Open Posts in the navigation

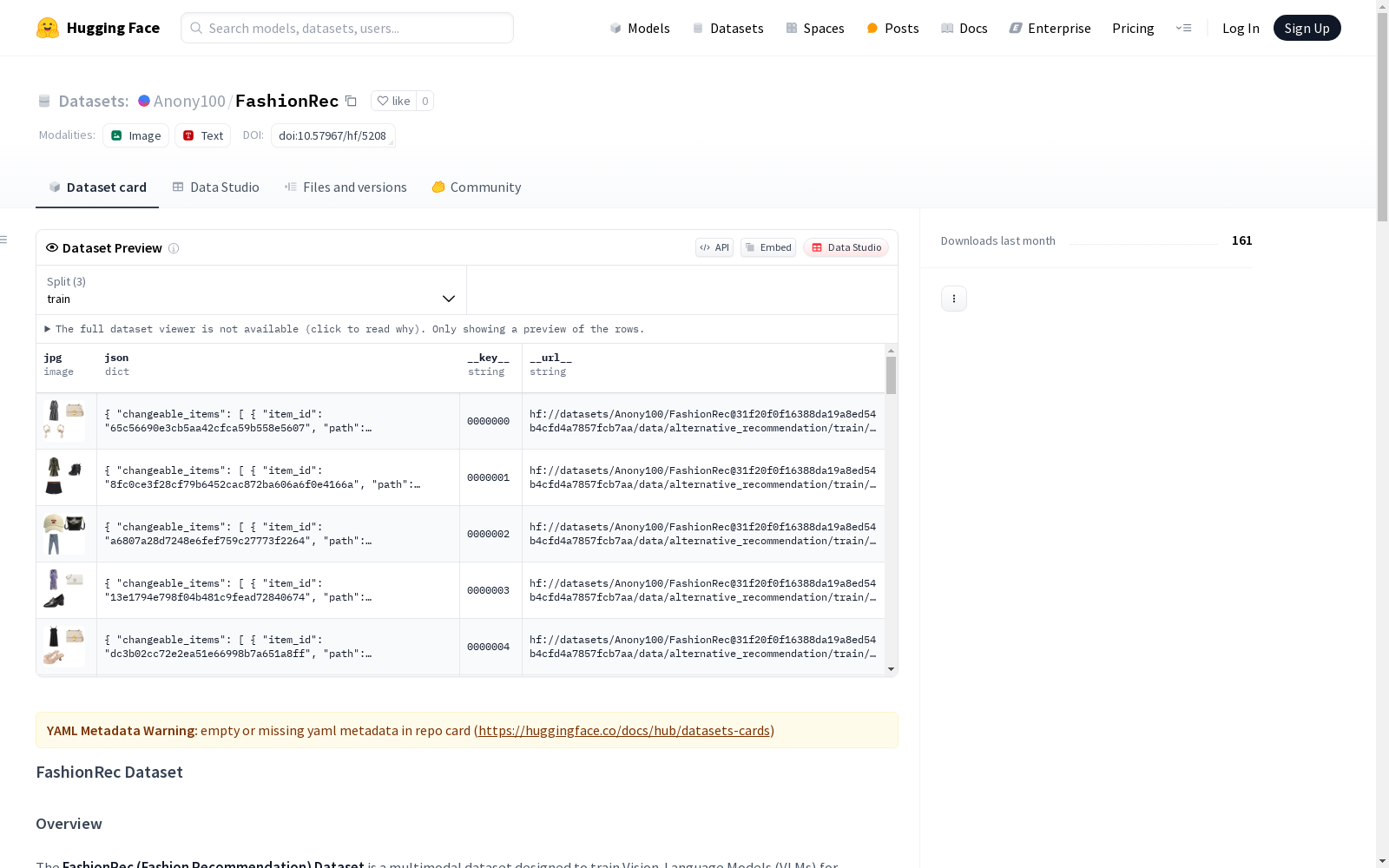point(892,28)
